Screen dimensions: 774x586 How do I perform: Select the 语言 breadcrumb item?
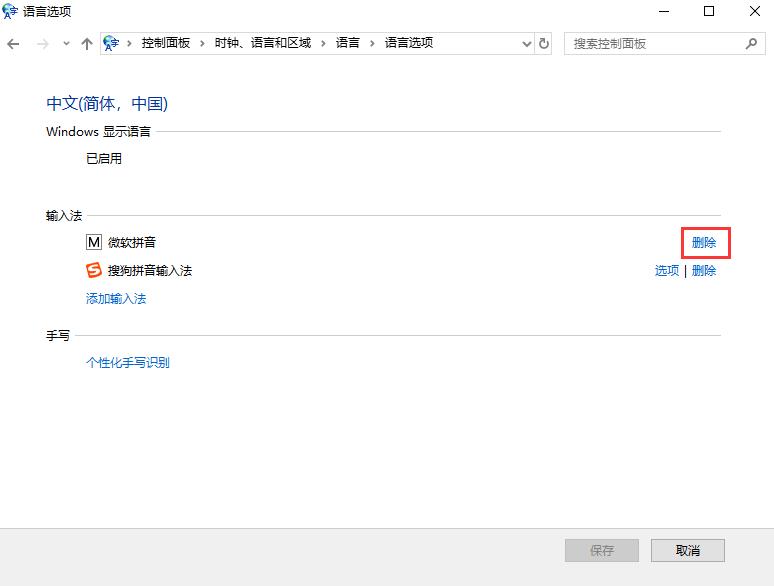347,44
